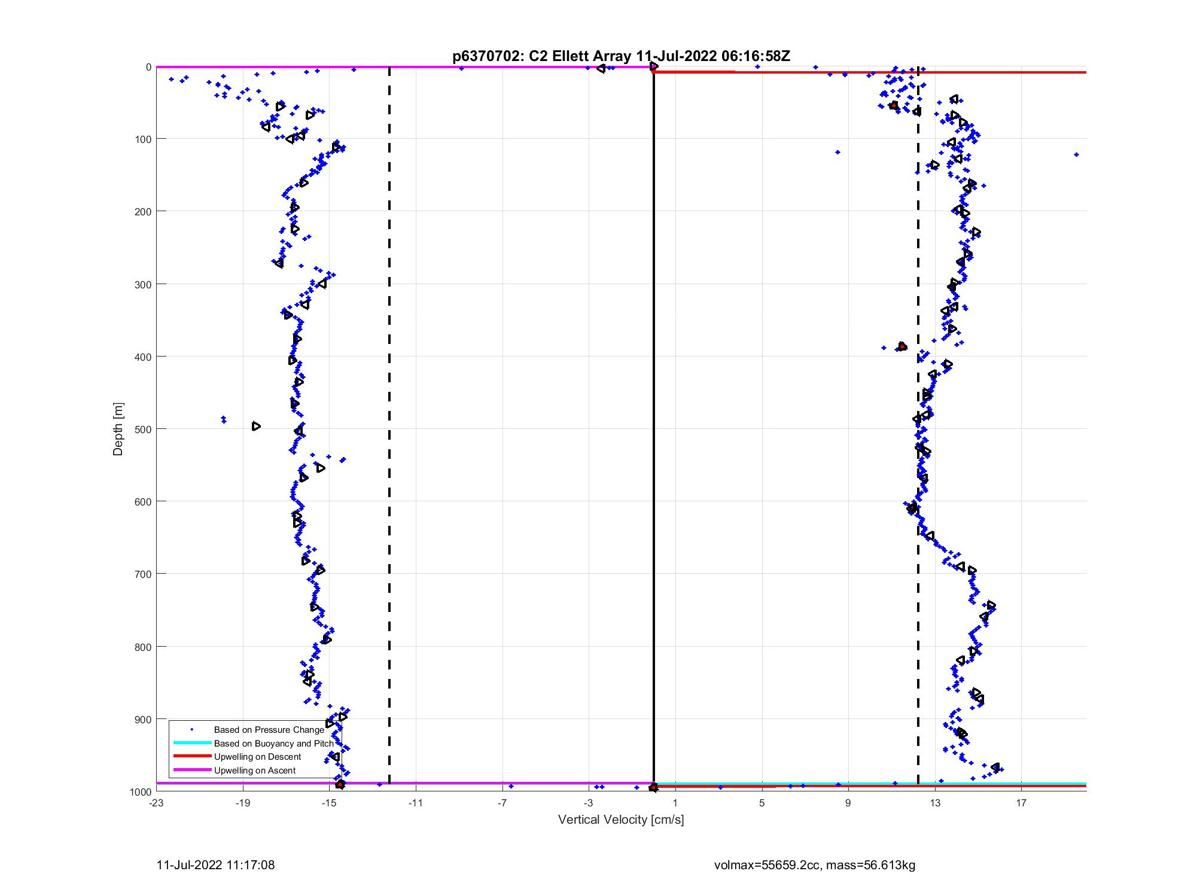This screenshot has height=889, width=1200.
Task: Click y-axis tick label '900'
Action: 142,719
